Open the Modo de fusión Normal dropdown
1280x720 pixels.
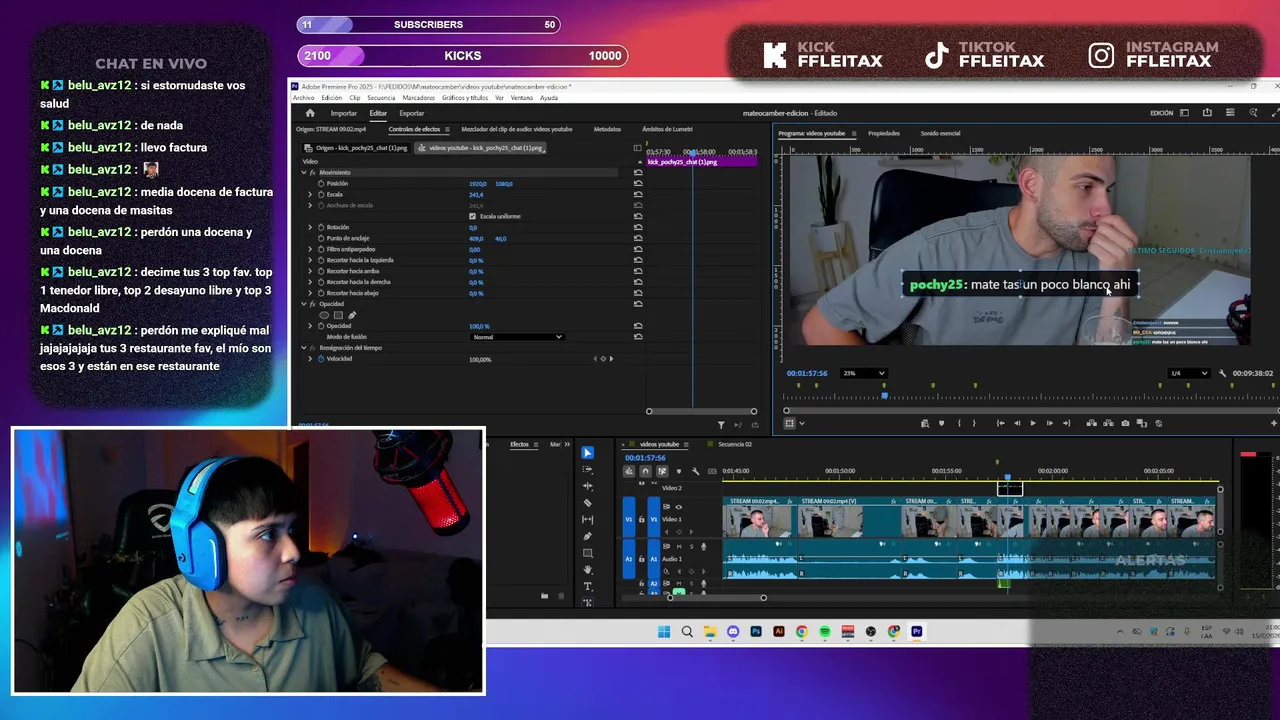(517, 337)
